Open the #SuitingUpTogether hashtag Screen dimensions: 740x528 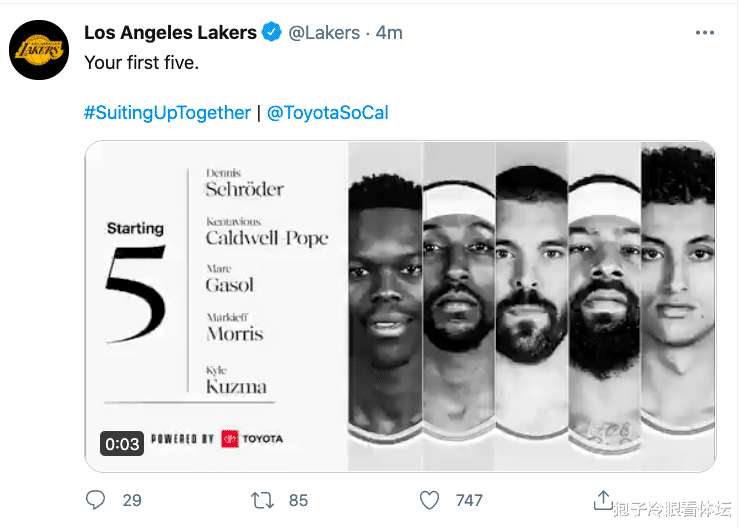pos(167,113)
